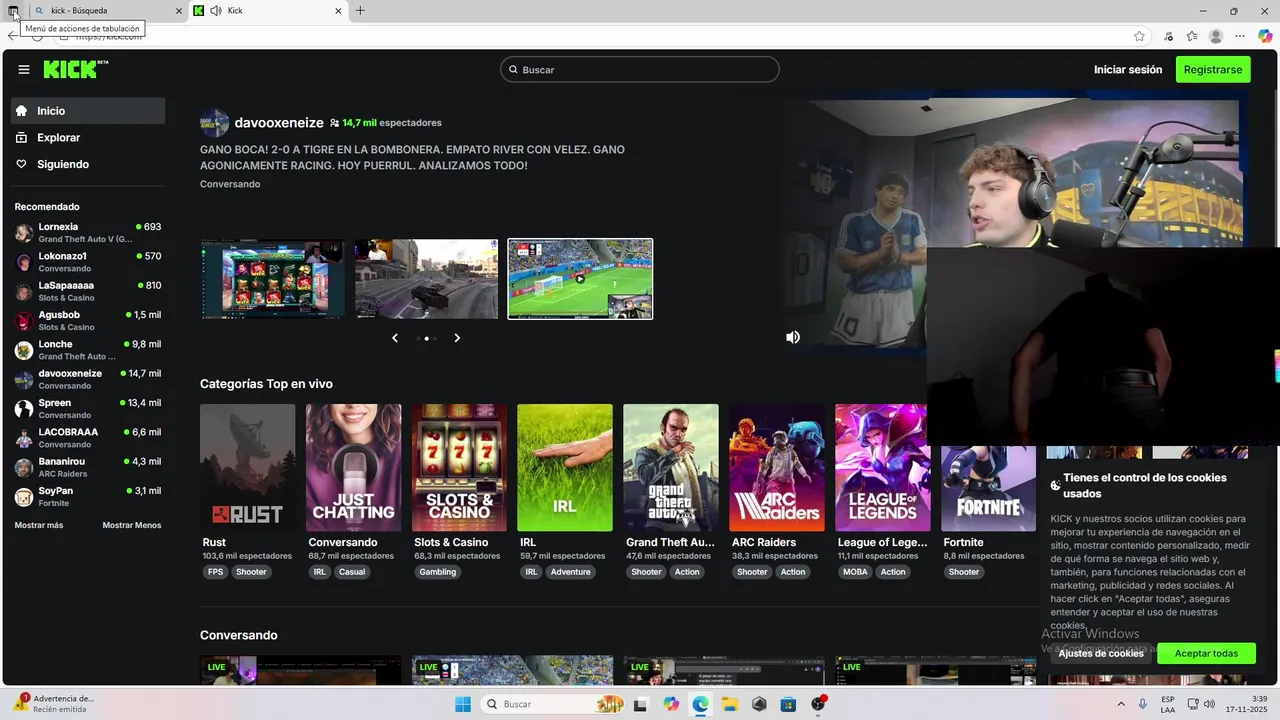Open Copilot icon in browser toolbar

[x=1265, y=36]
